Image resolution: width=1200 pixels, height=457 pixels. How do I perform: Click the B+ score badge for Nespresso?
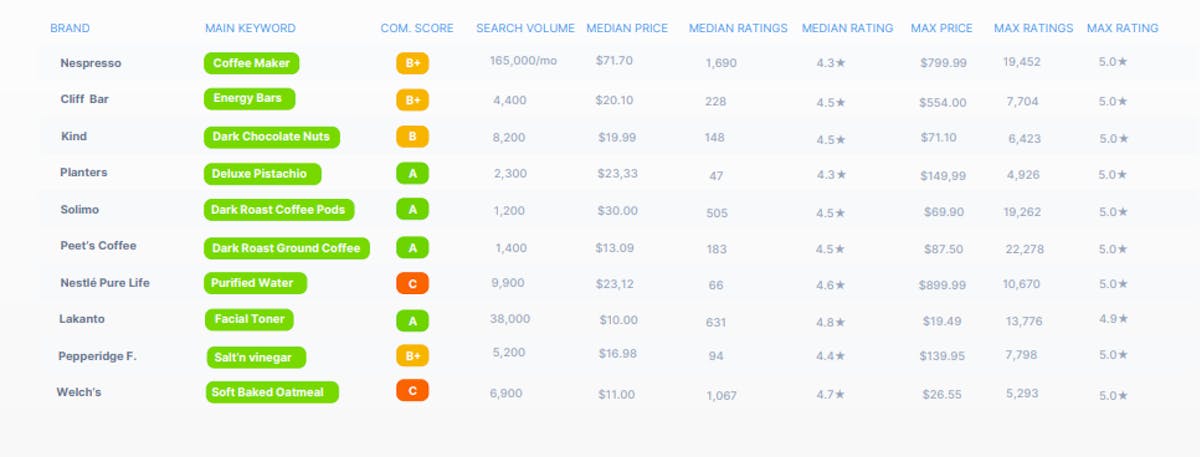point(412,63)
